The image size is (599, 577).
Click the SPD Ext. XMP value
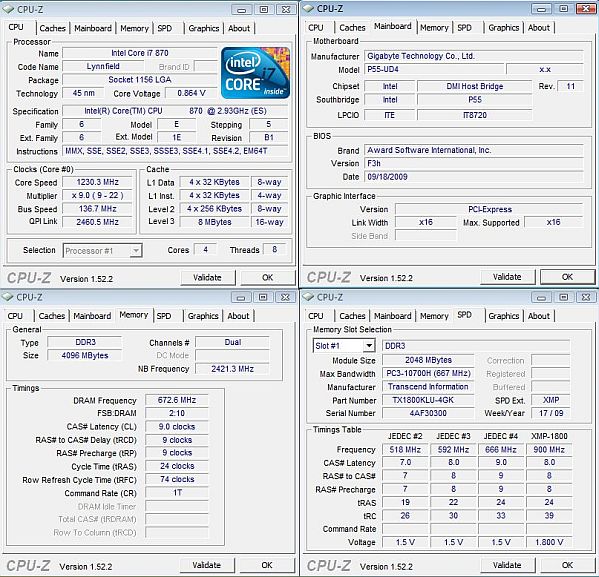point(550,400)
